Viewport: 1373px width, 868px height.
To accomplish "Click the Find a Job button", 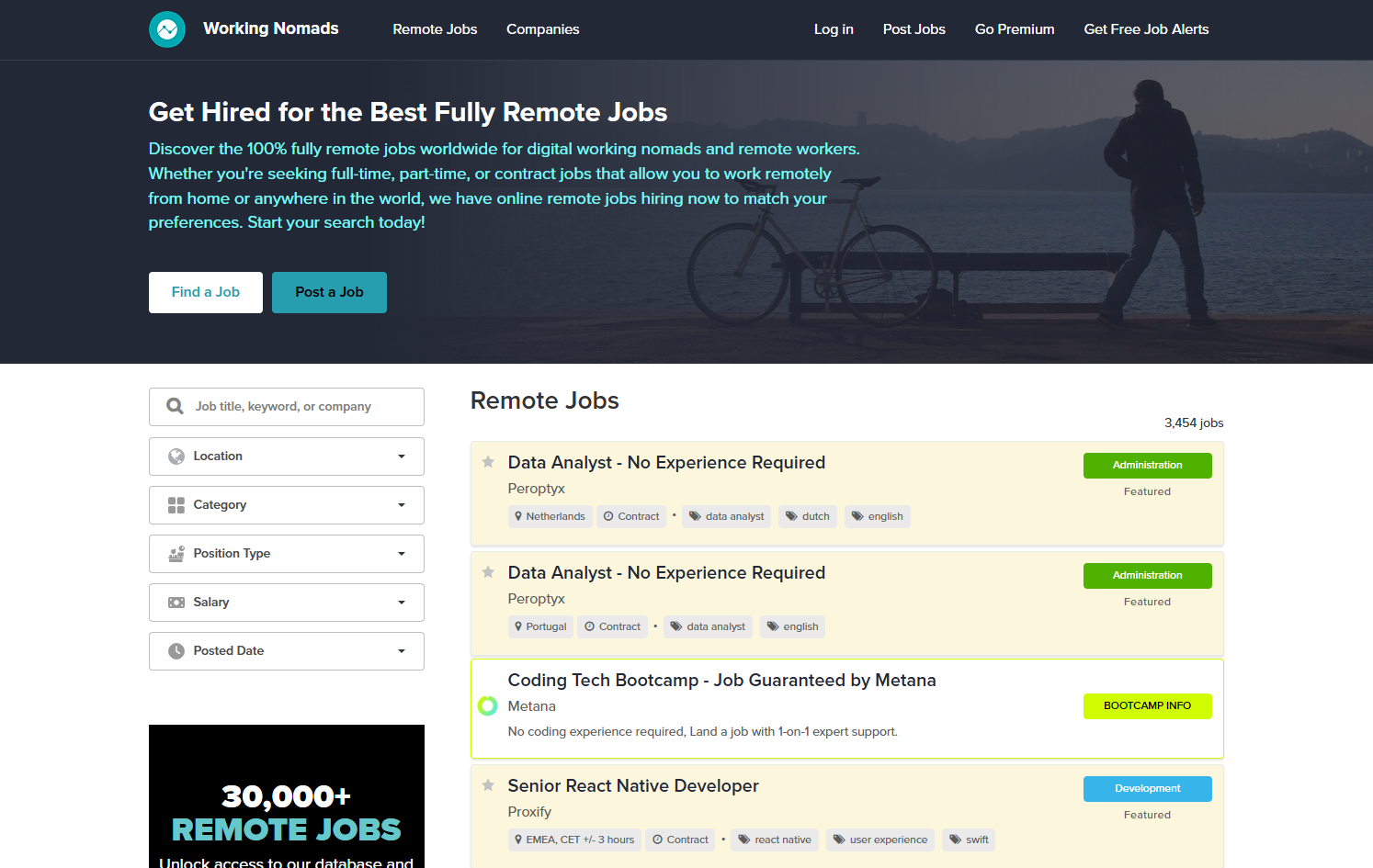I will coord(206,292).
